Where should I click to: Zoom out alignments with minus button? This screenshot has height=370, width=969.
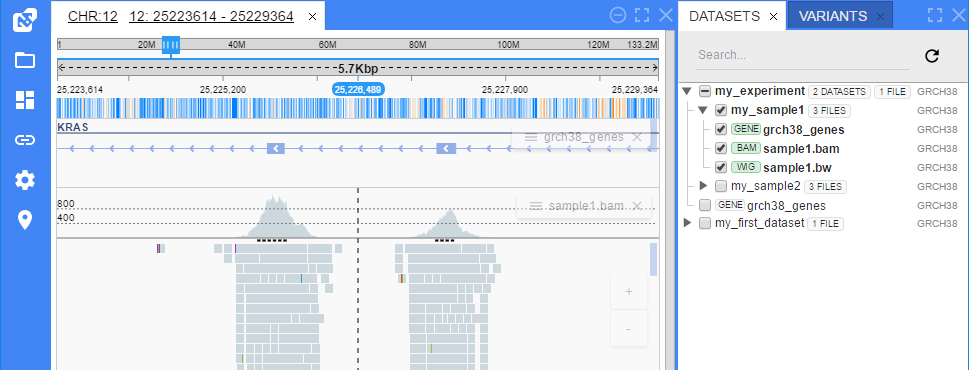click(x=628, y=329)
